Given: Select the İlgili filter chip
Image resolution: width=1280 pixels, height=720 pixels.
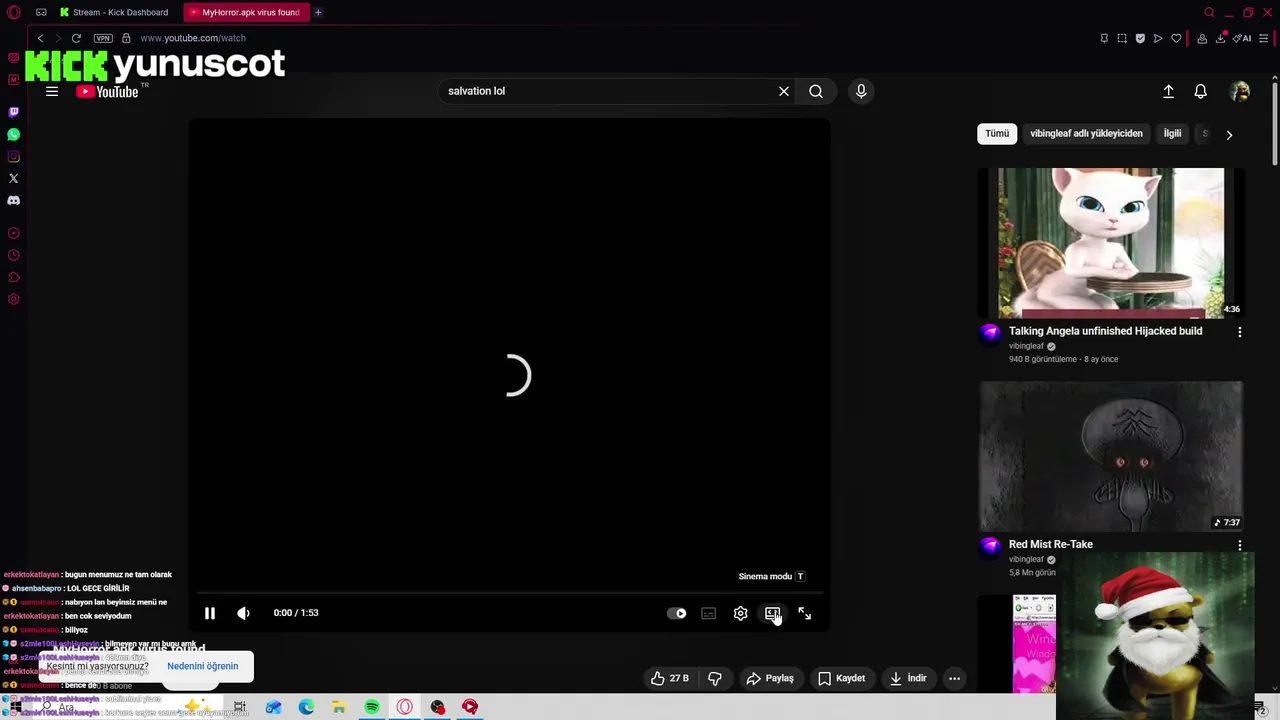Looking at the screenshot, I should pyautogui.click(x=1172, y=133).
